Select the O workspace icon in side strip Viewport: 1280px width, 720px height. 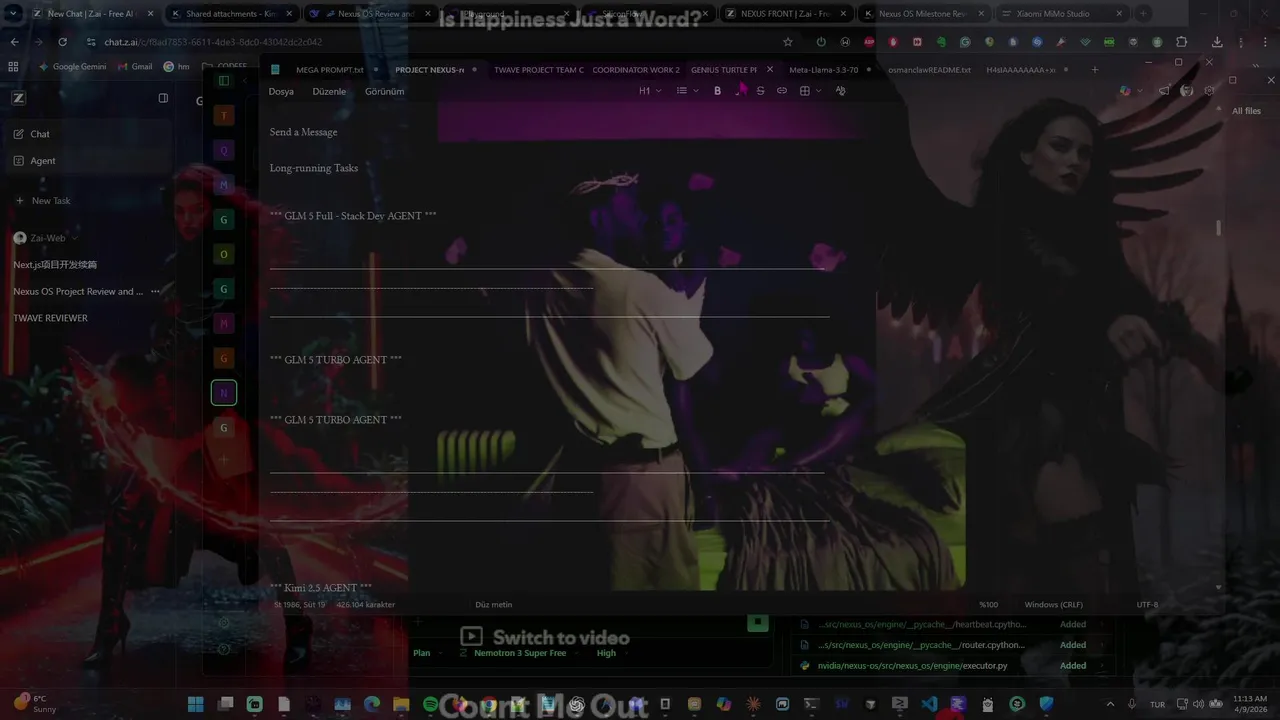click(x=224, y=254)
